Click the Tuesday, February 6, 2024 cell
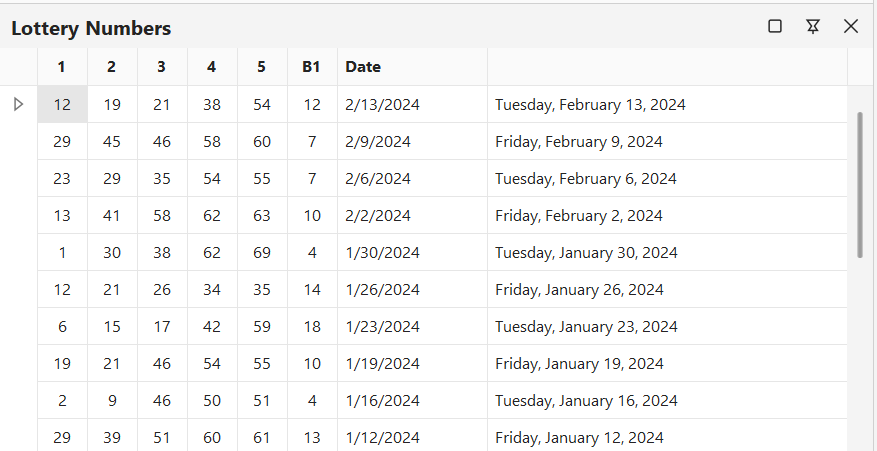Viewport: 877px width, 451px height. point(586,178)
